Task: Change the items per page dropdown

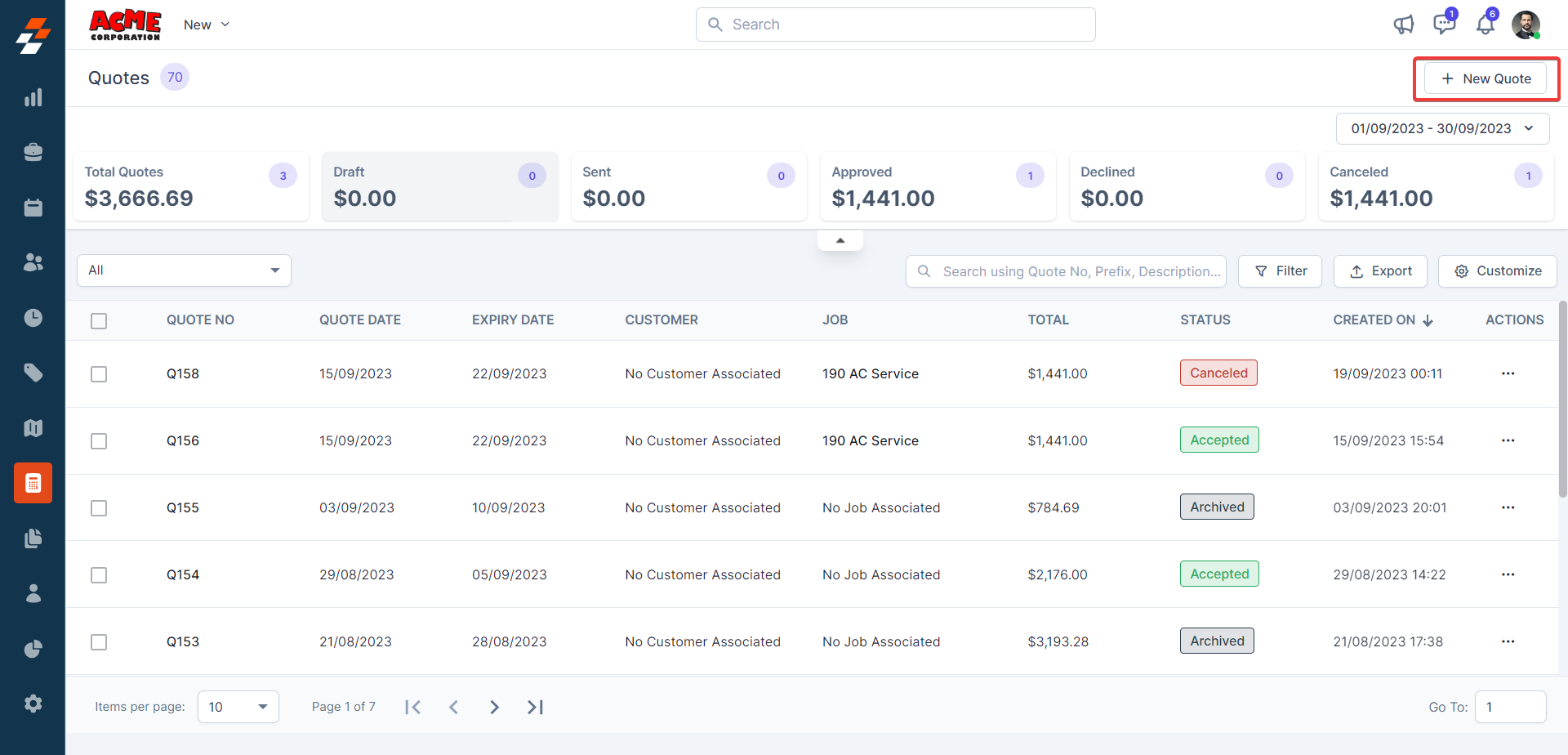Action: point(238,707)
